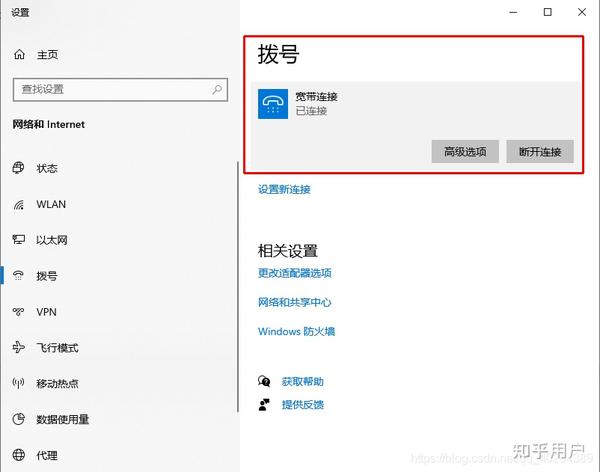The width and height of the screenshot is (600, 472).
Task: Select the 宽带连接 connection name
Action: click(316, 96)
